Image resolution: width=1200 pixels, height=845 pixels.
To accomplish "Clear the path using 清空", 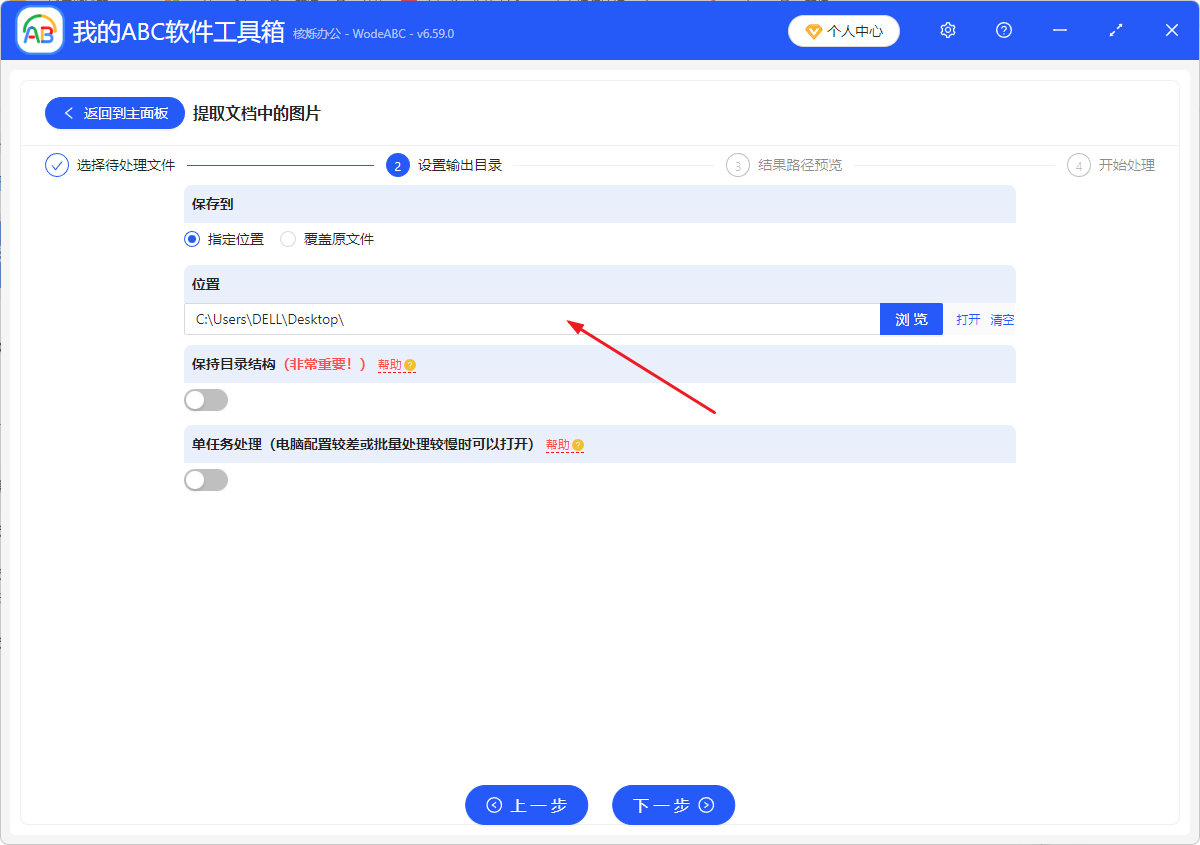I will (1001, 319).
